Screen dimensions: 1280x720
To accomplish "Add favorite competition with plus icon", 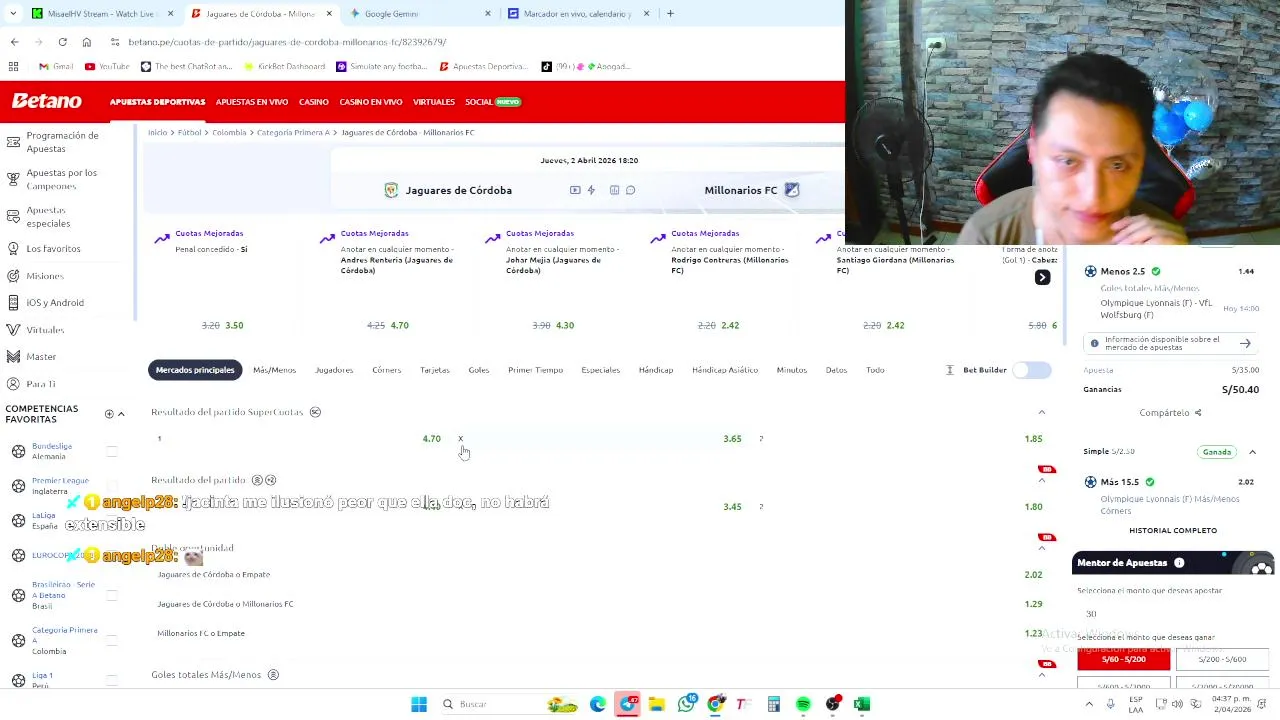I will (109, 414).
